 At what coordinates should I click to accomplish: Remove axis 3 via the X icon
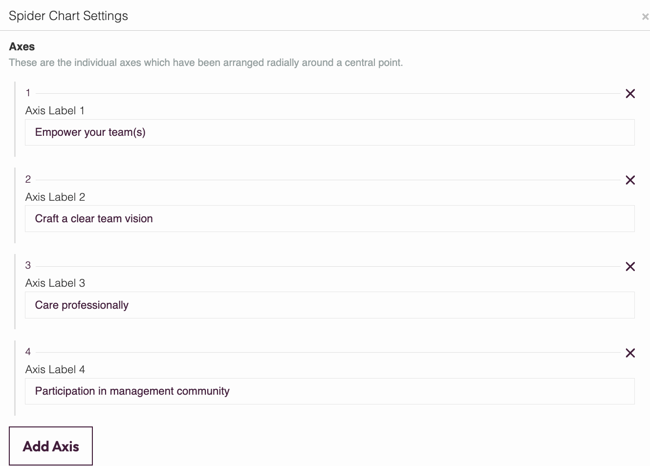[x=630, y=267]
